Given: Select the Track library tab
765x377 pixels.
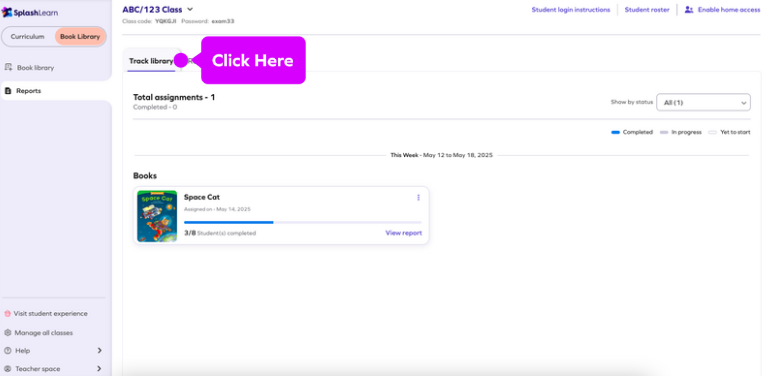Looking at the screenshot, I should coord(151,61).
